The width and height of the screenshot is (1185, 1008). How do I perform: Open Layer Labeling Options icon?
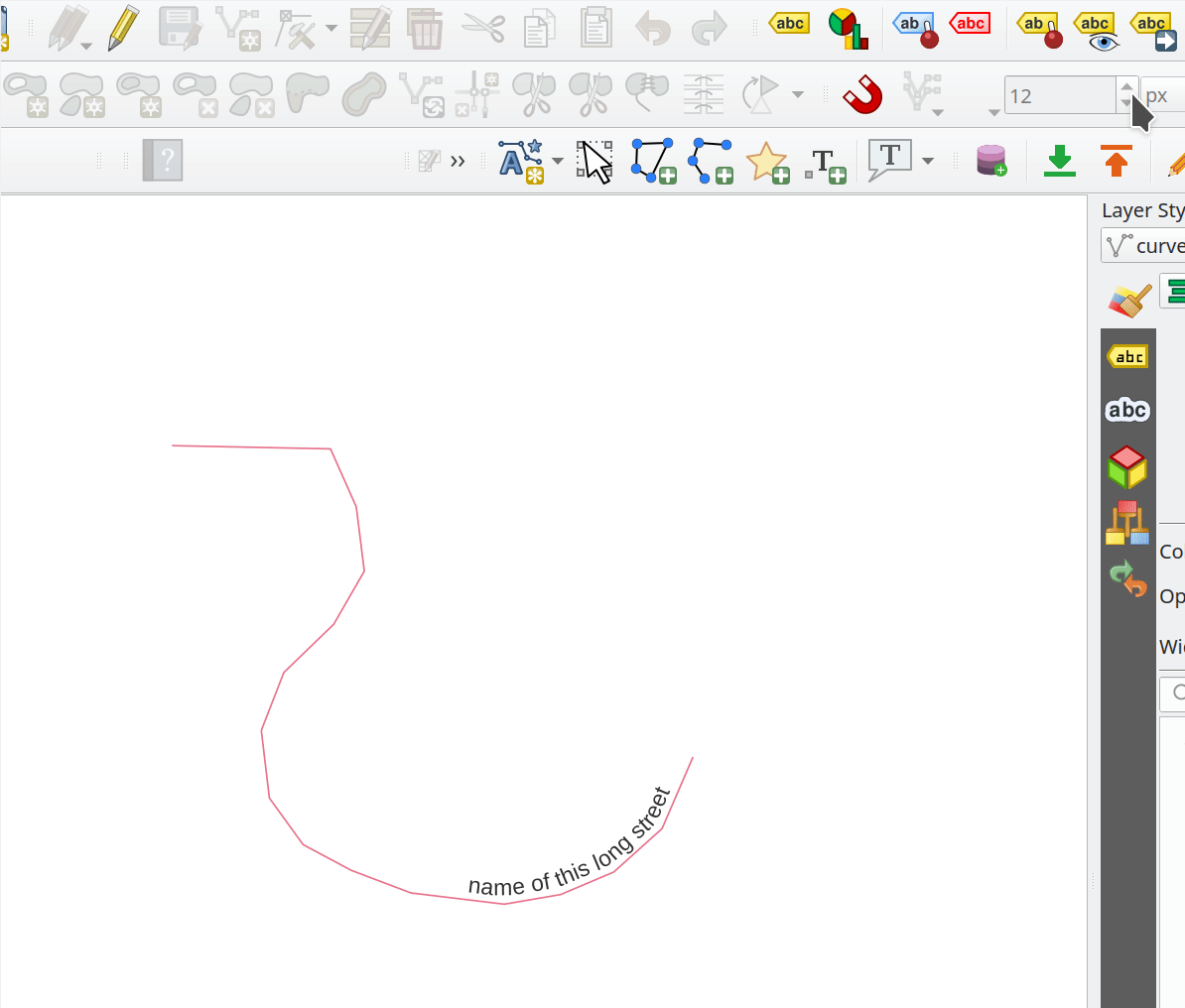790,24
